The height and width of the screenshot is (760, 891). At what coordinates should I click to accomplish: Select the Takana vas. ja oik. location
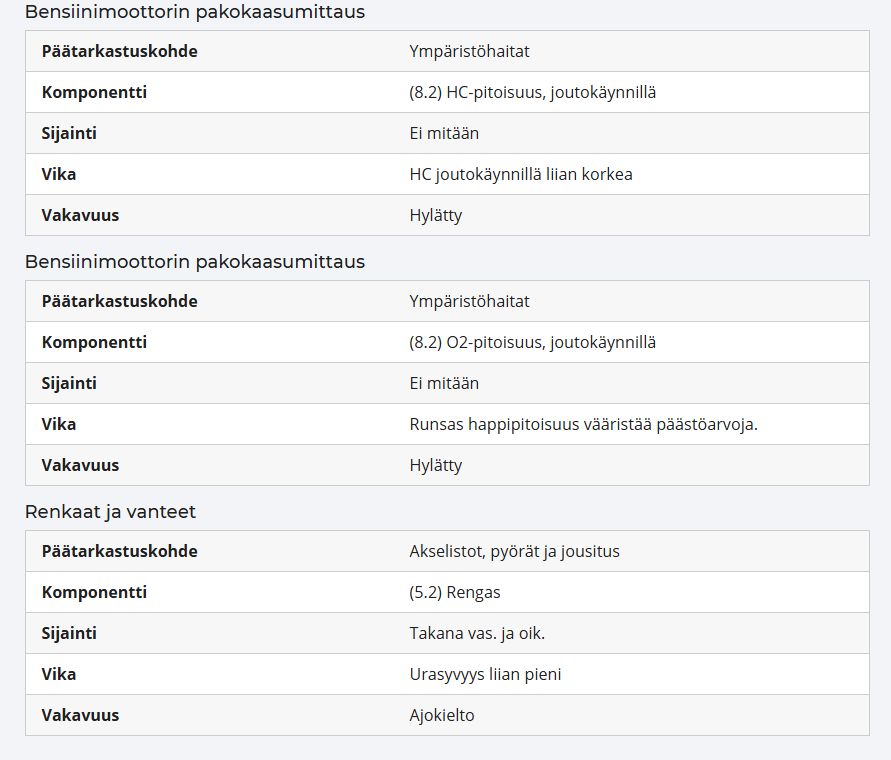[477, 633]
